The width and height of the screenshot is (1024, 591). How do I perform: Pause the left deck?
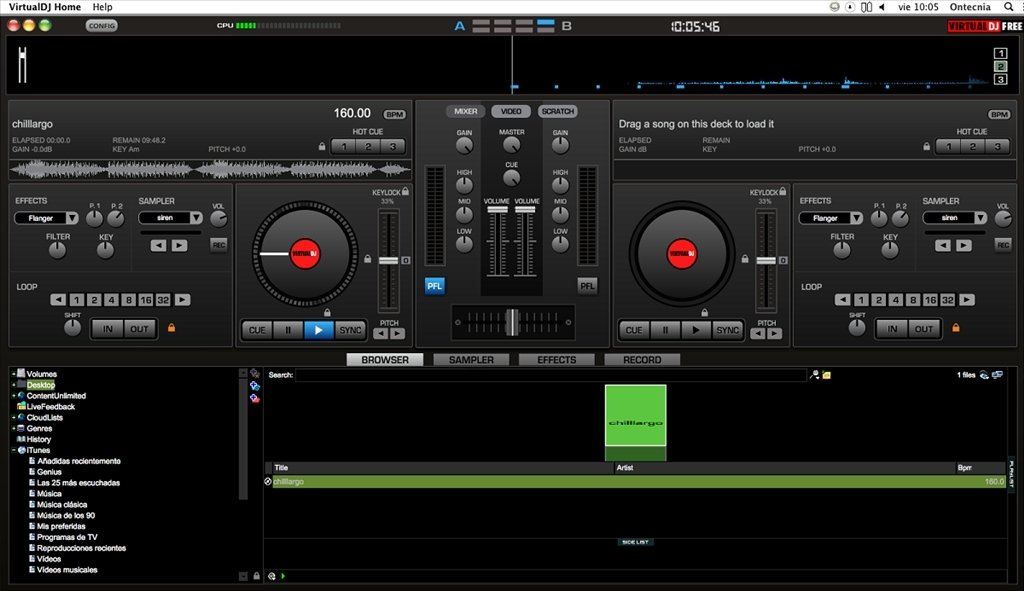click(x=288, y=330)
